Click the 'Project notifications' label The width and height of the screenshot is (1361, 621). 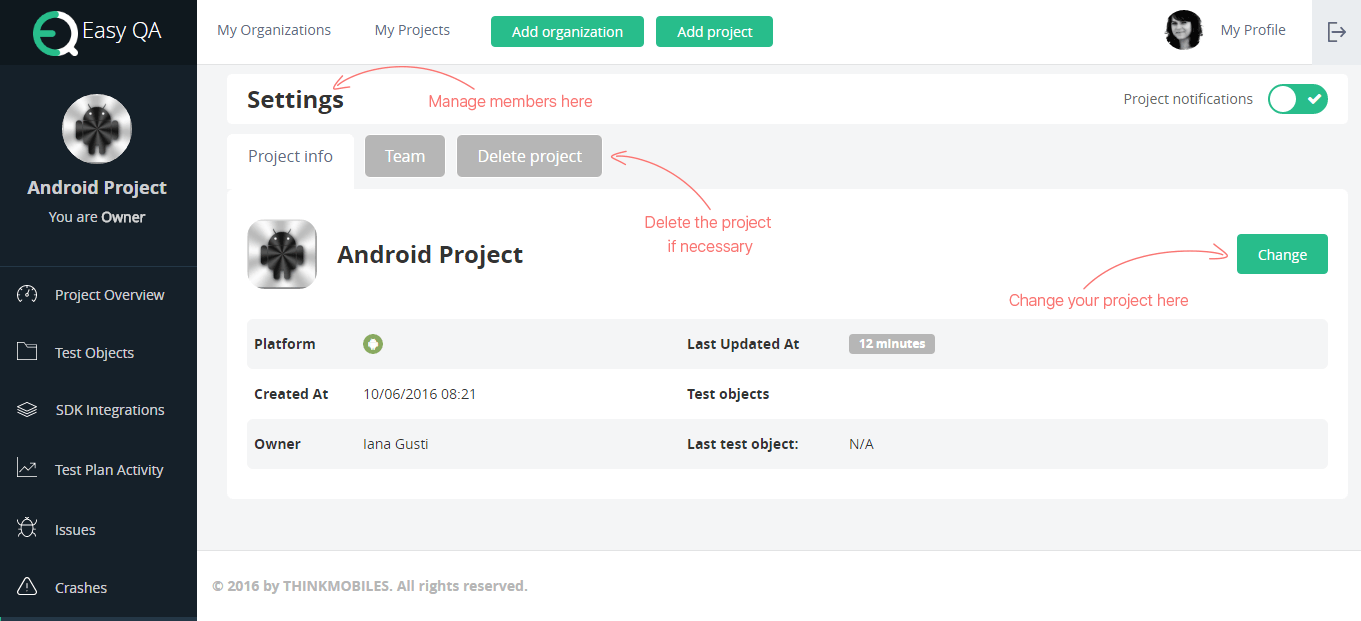pyautogui.click(x=1188, y=99)
